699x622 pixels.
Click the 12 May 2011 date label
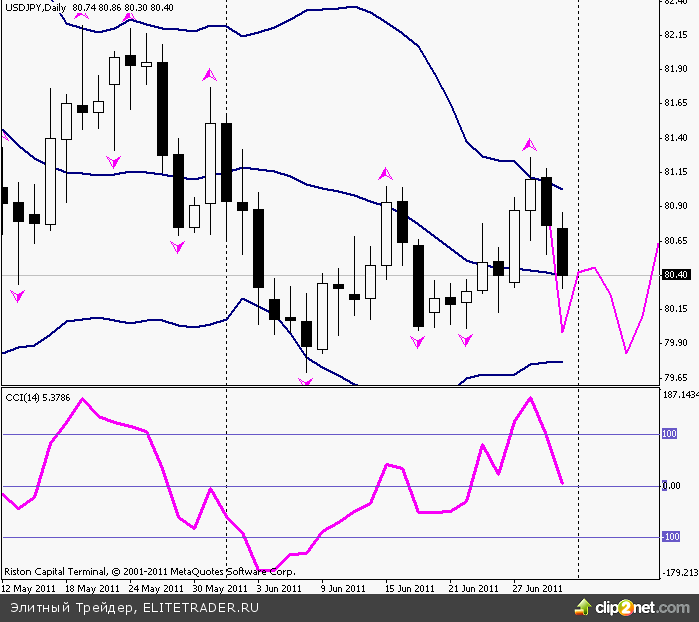click(x=29, y=588)
